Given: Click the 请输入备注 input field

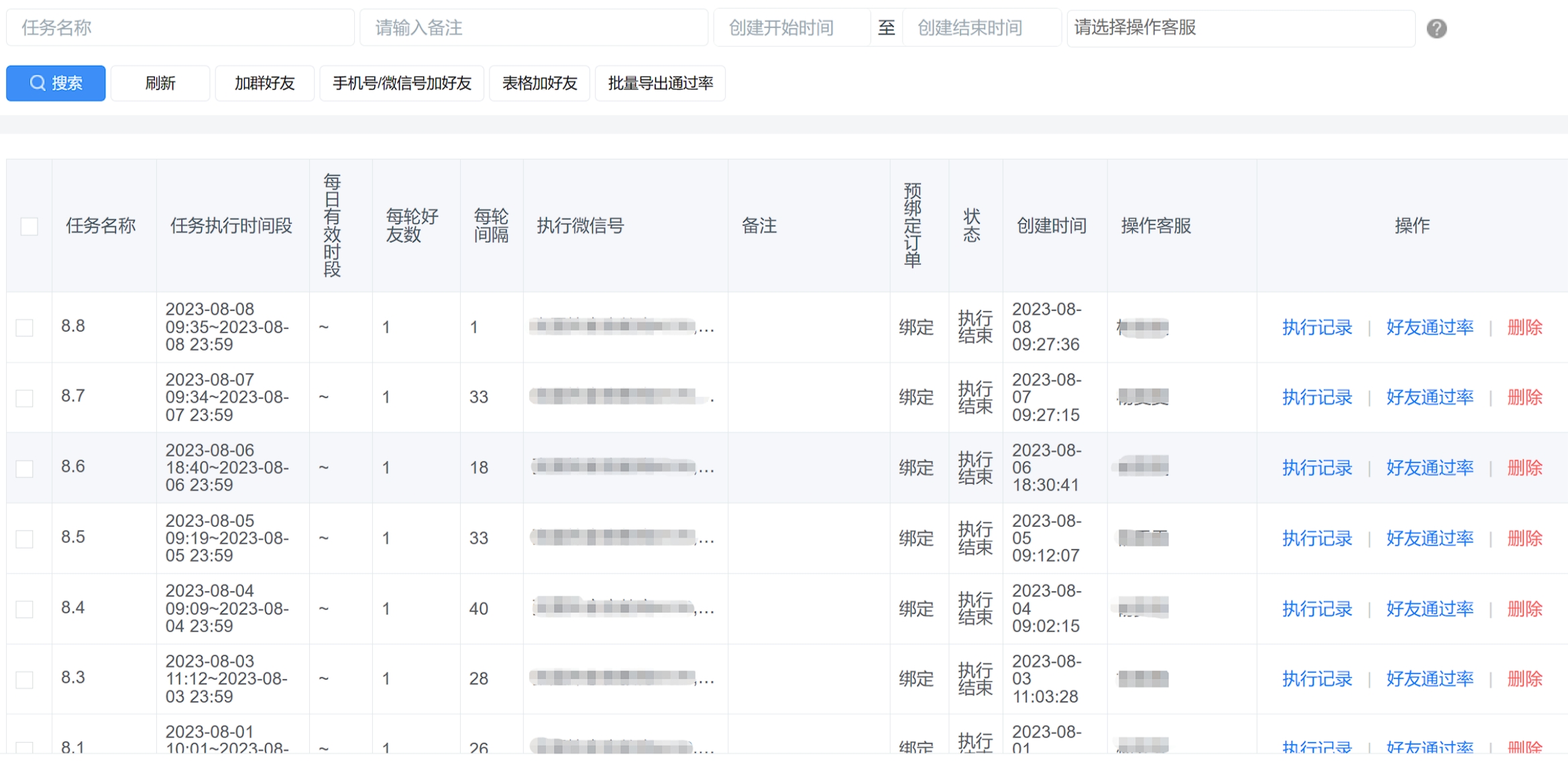Looking at the screenshot, I should 533,28.
